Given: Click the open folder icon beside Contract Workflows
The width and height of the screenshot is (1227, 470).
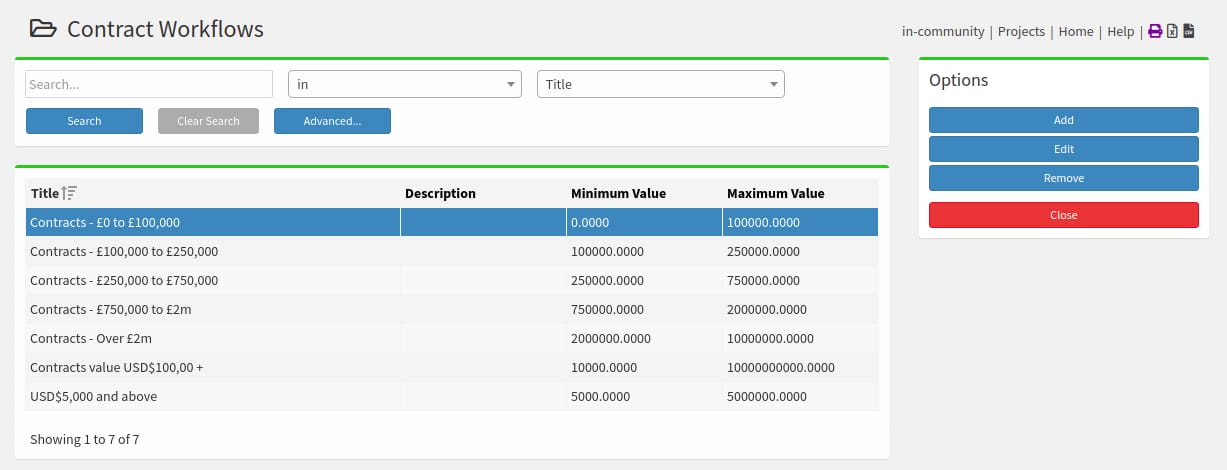Looking at the screenshot, I should click(x=43, y=29).
